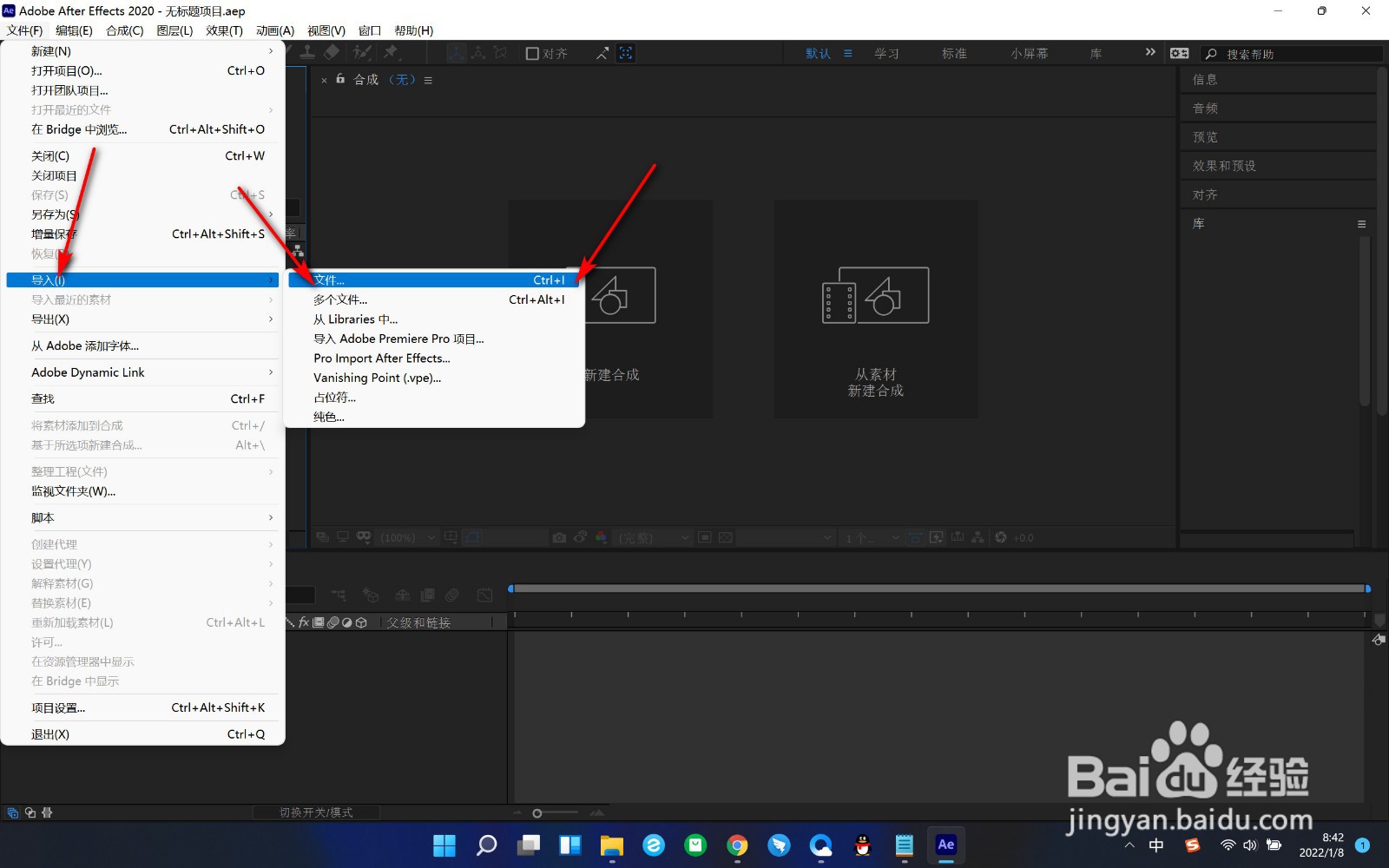Show more workspaces with double-chevron
This screenshot has width=1389, height=868.
click(1150, 52)
